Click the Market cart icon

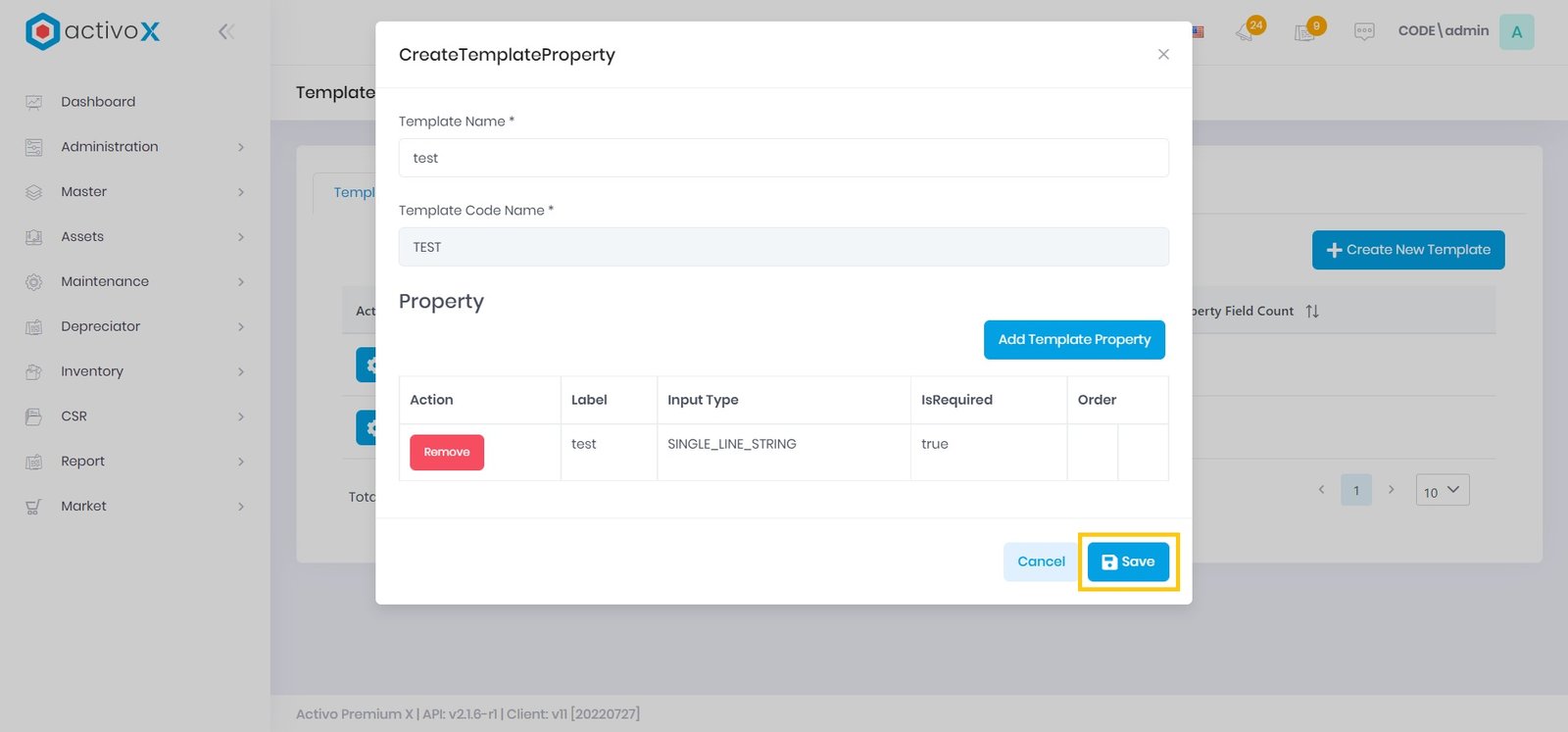point(34,507)
